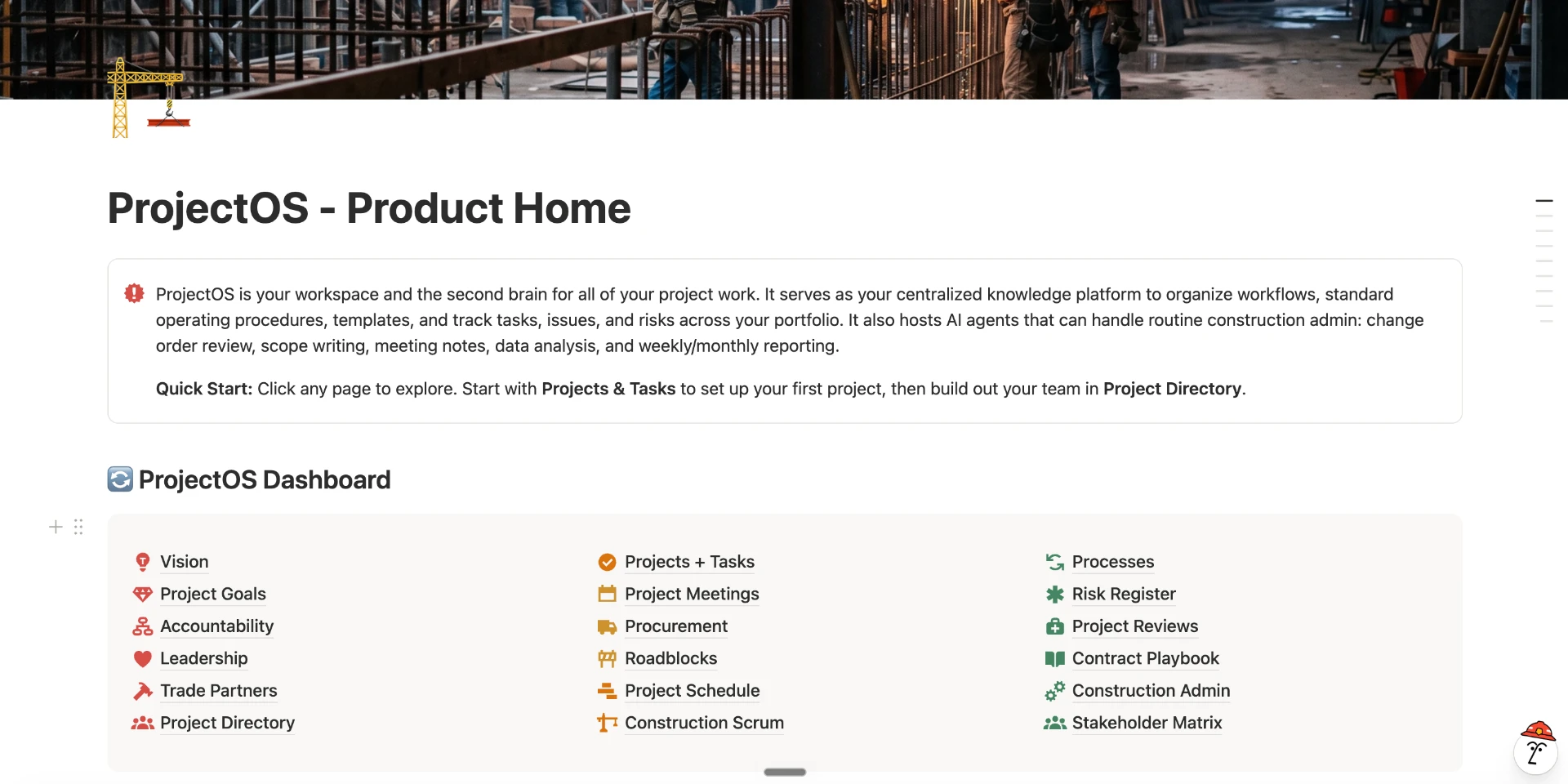
Task: Click the six-dot block drag handle
Action: click(x=78, y=527)
